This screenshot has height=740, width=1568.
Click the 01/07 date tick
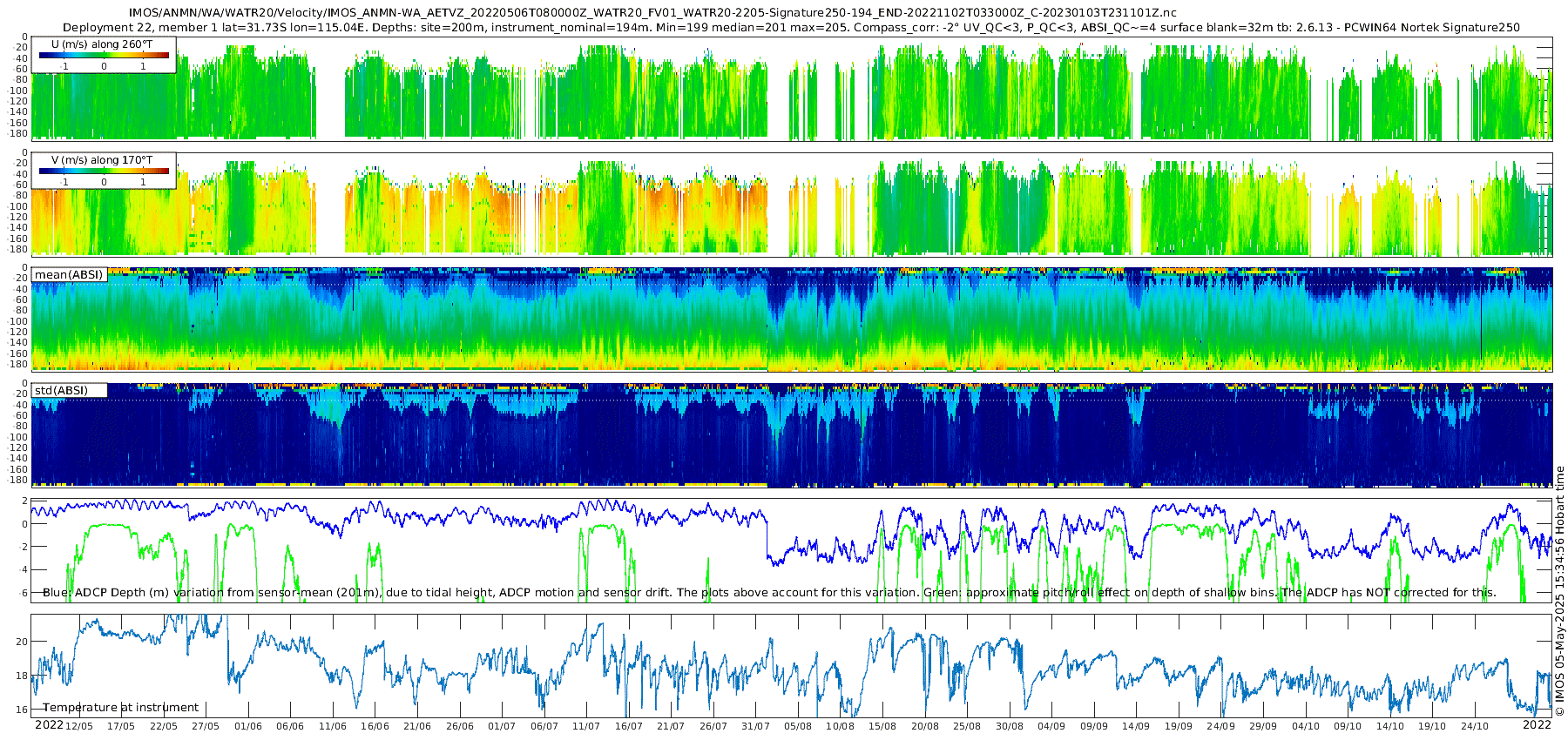[x=502, y=726]
